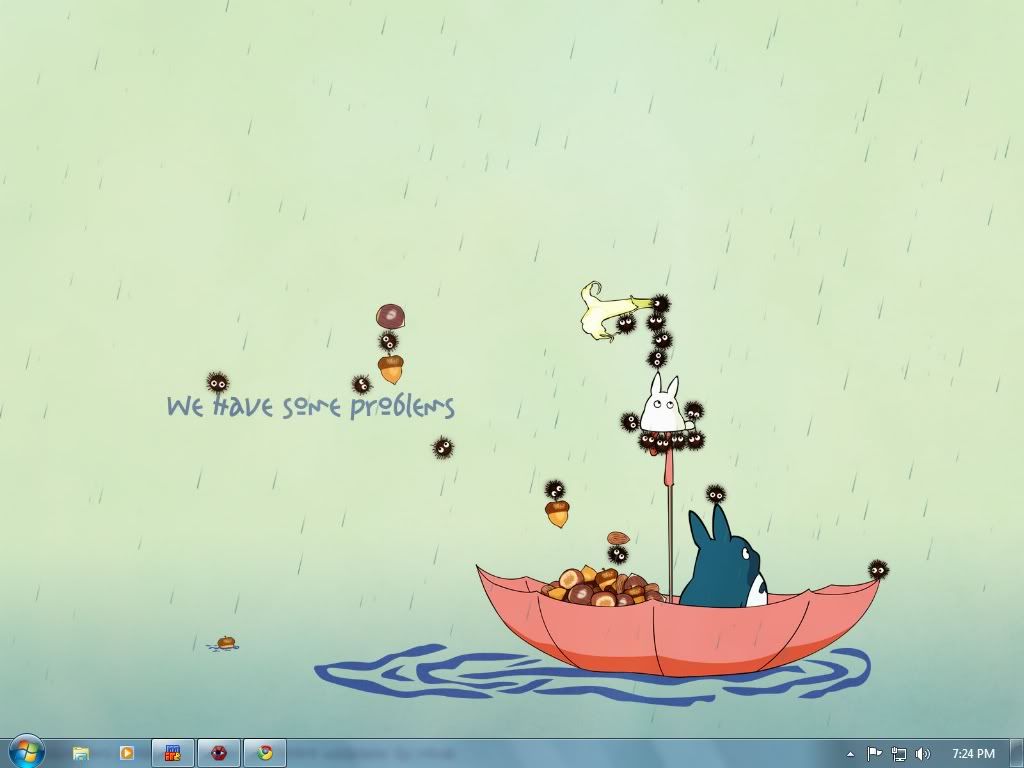The width and height of the screenshot is (1024, 768).
Task: Click the volume speaker tray icon
Action: [x=922, y=754]
